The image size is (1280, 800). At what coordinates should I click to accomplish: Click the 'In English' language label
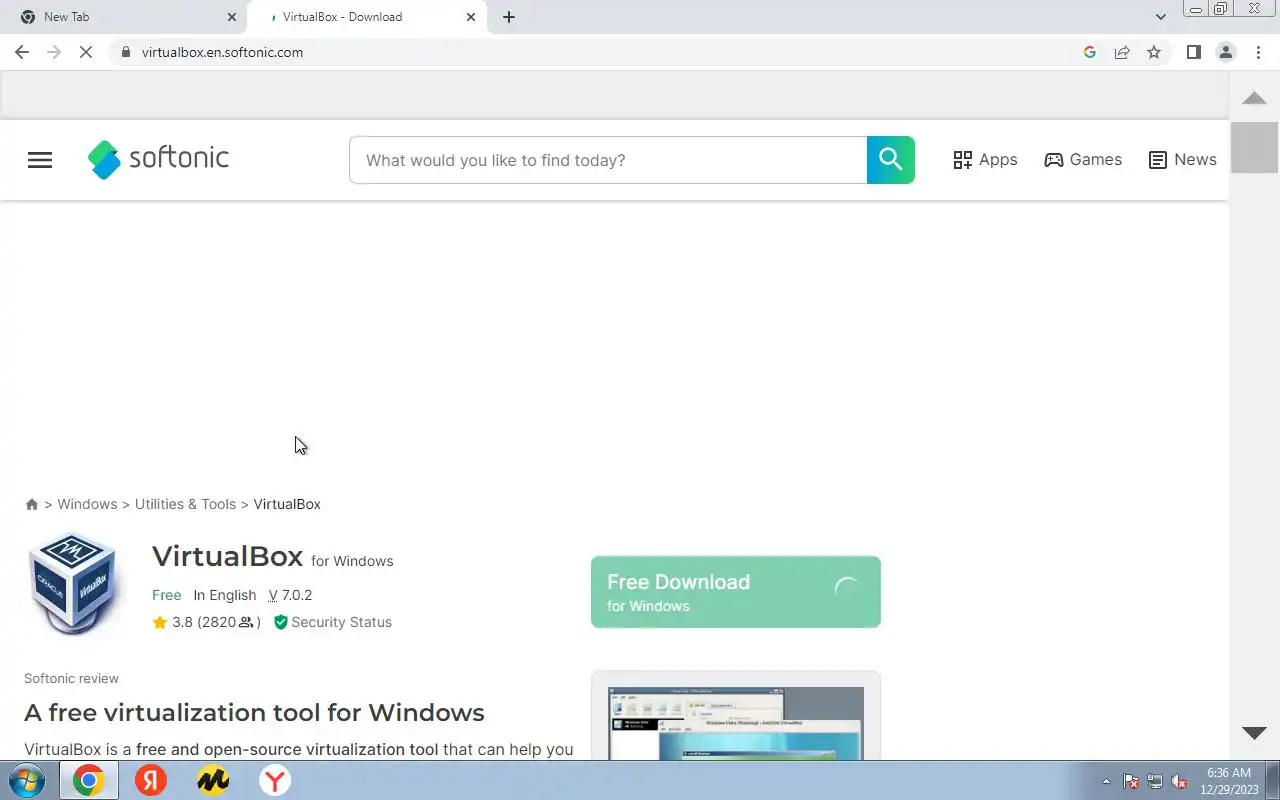click(x=225, y=595)
